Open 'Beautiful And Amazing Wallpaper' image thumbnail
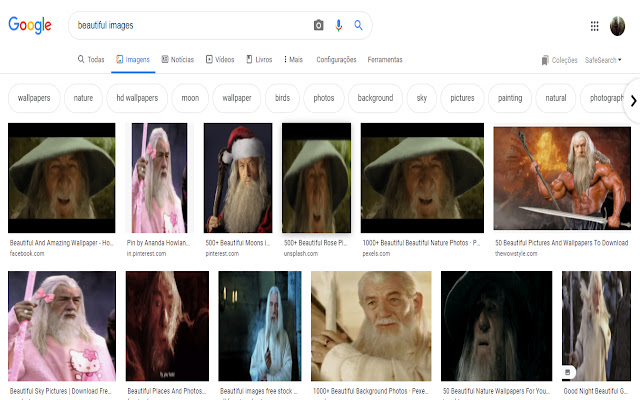The height and width of the screenshot is (400, 640). [62, 178]
